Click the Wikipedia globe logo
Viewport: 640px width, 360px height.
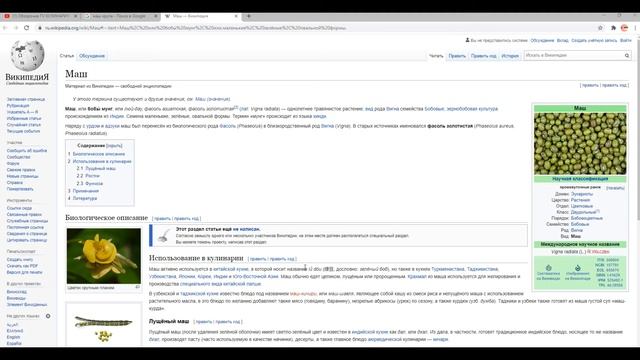pos(27,55)
